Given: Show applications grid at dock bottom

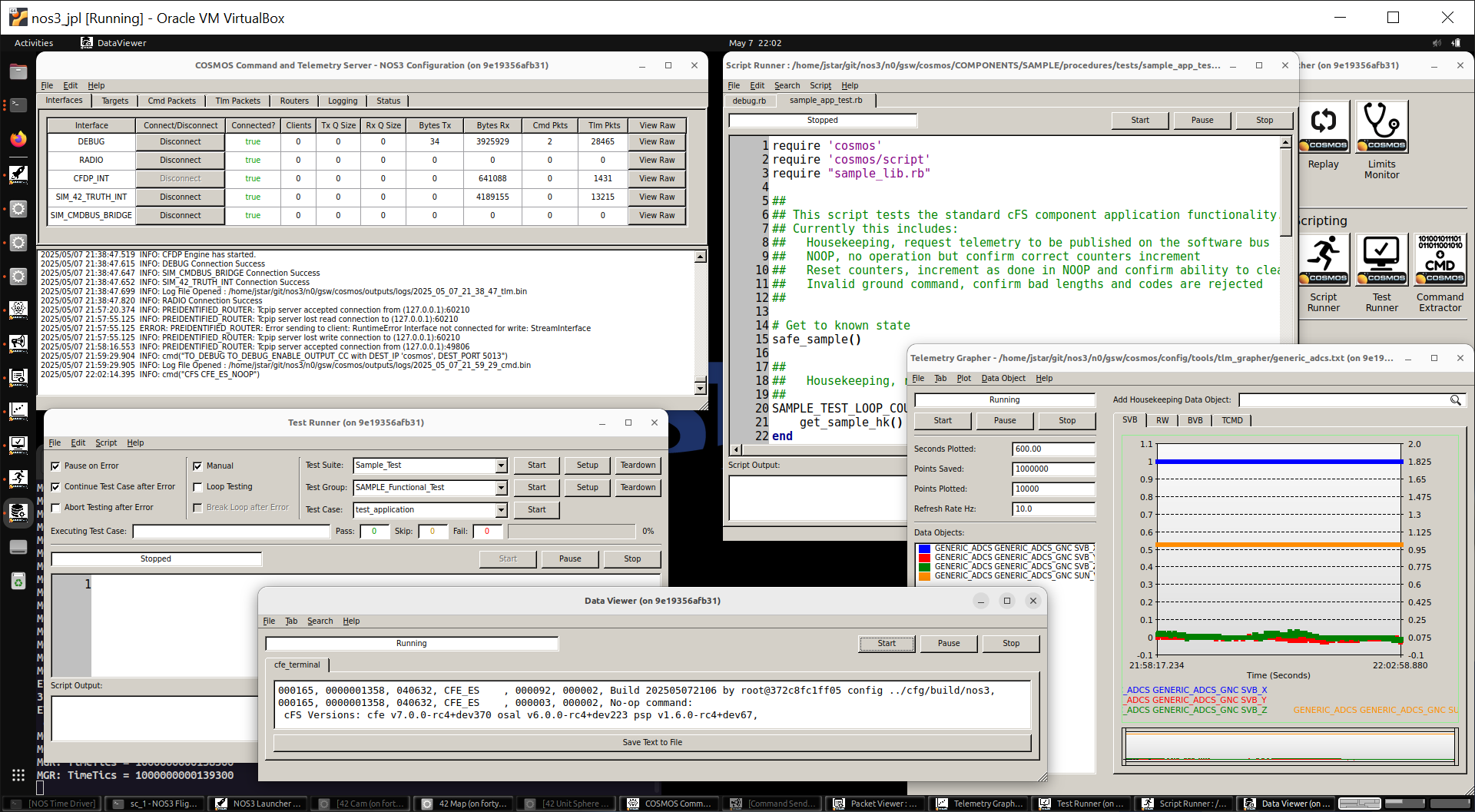Looking at the screenshot, I should (18, 775).
